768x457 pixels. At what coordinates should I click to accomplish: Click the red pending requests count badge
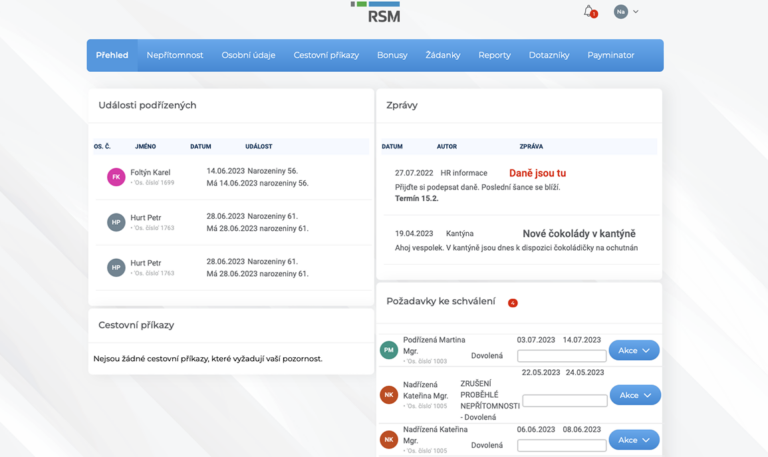point(512,303)
